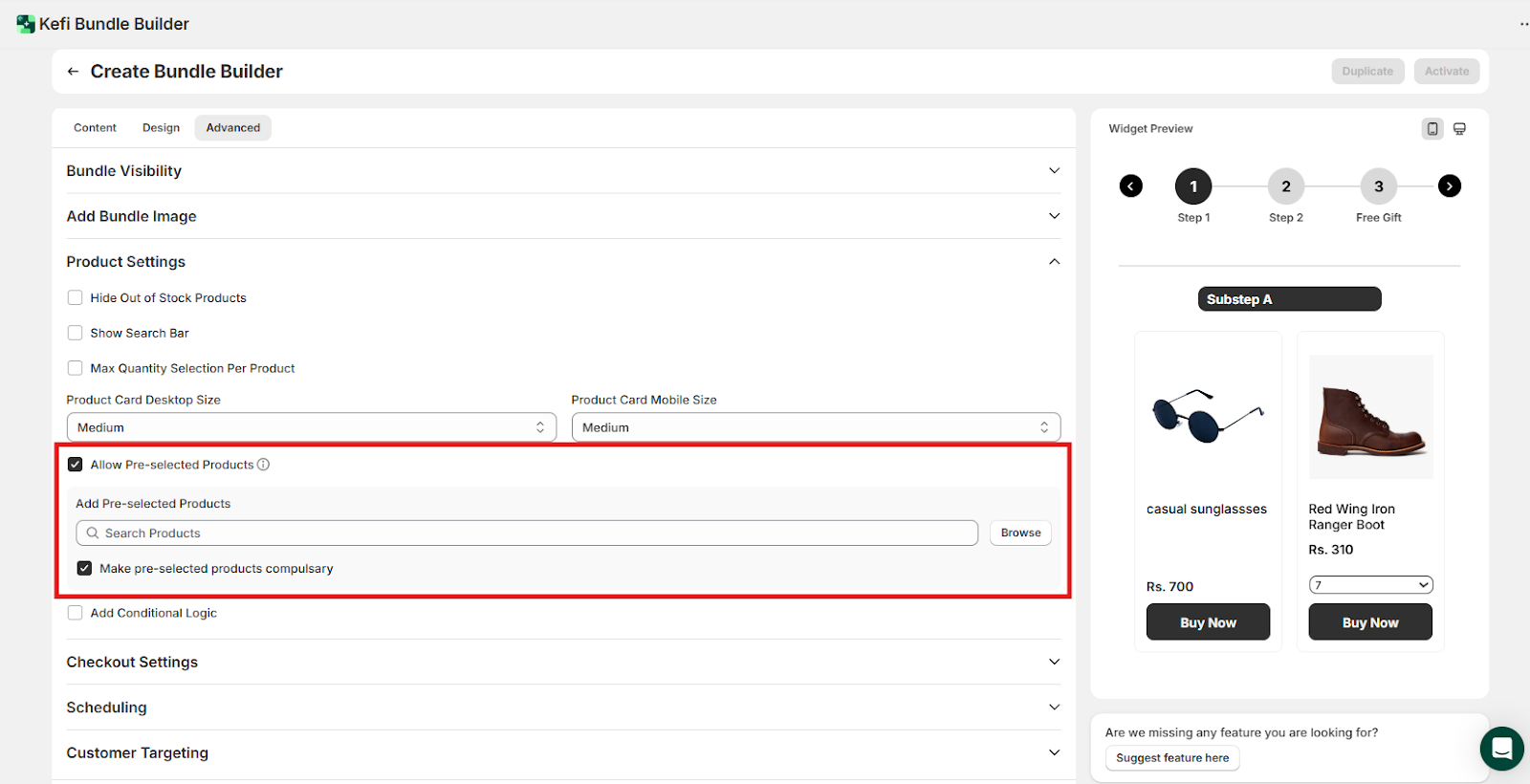This screenshot has width=1530, height=784.
Task: Click the Search Products input field
Action: 526,534
